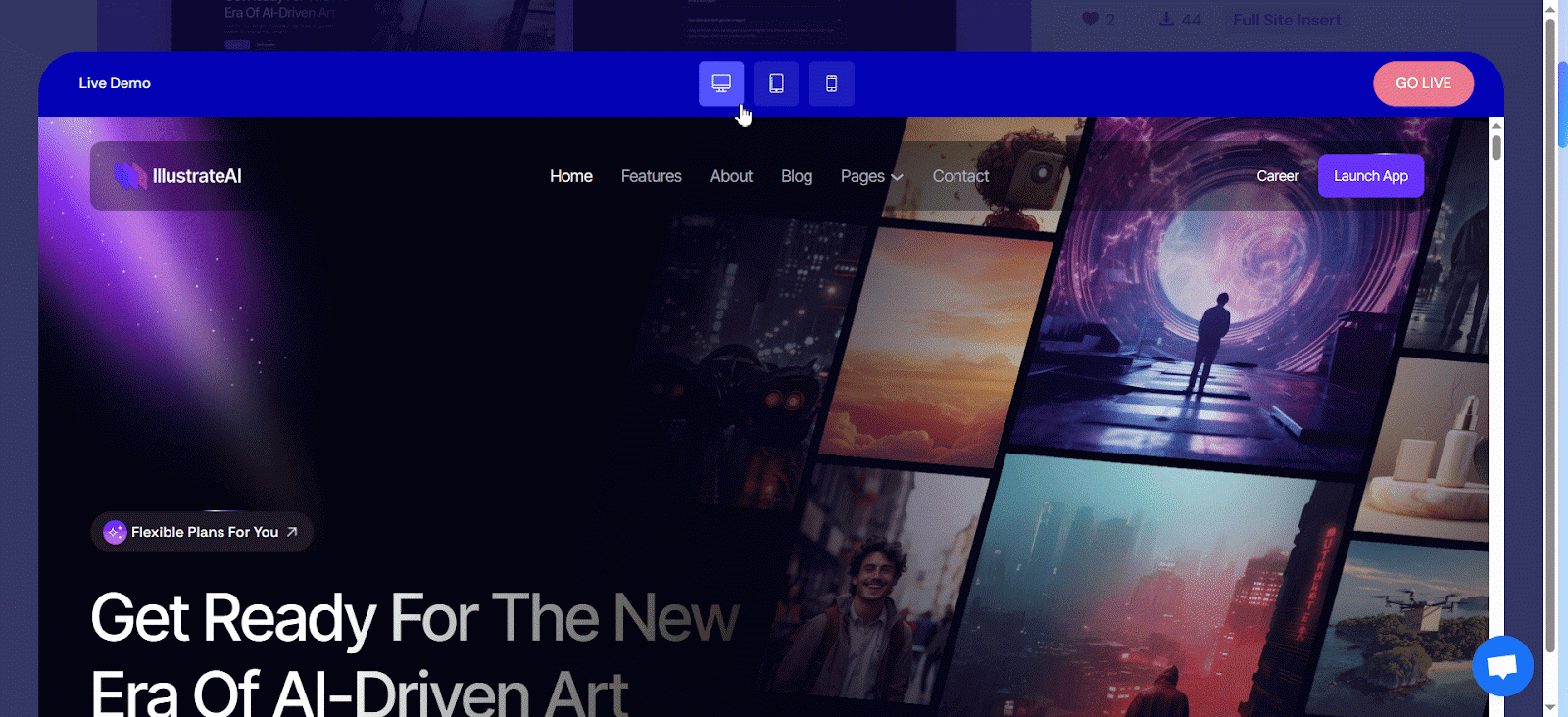The image size is (1568, 717).
Task: Open the chat support bubble
Action: (1502, 666)
